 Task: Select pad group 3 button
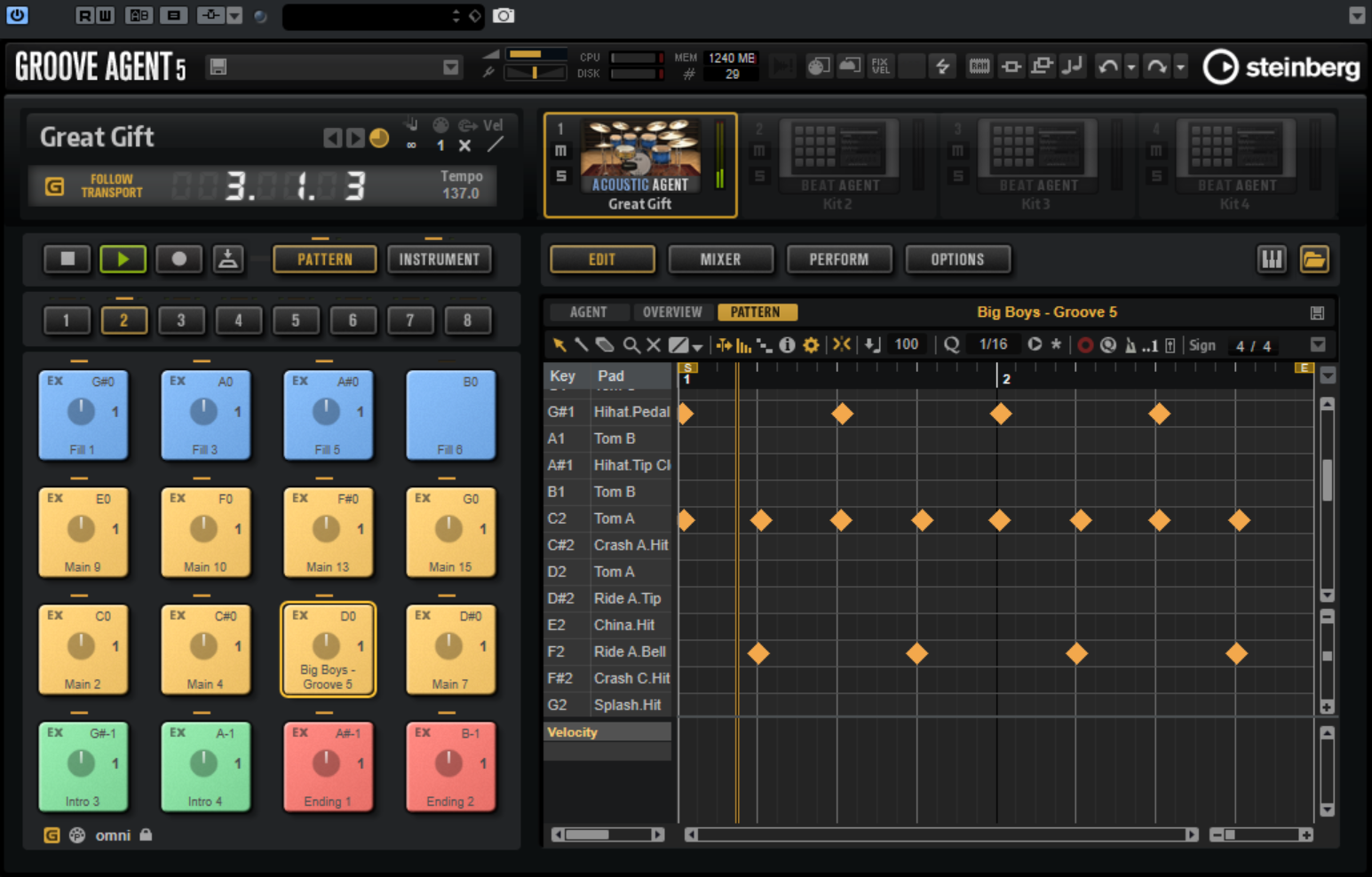point(181,320)
